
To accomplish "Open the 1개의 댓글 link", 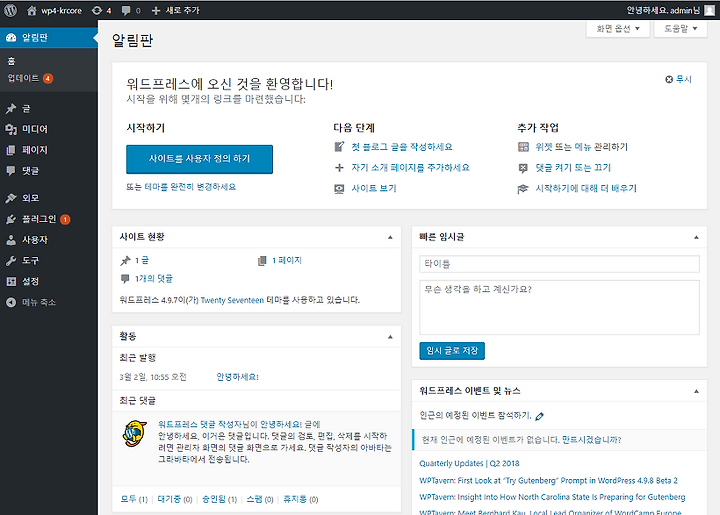I will [154, 279].
